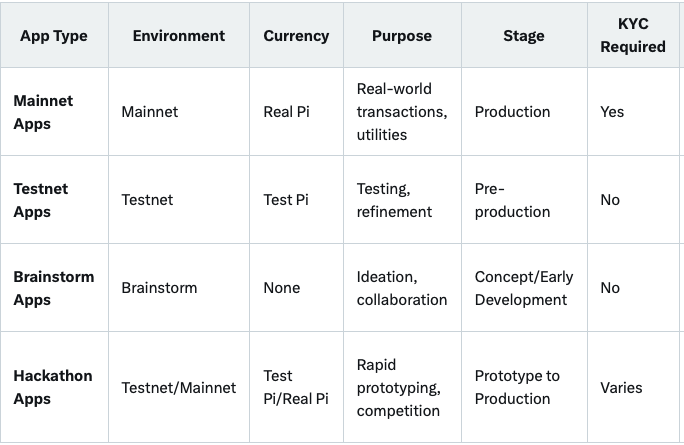The height and width of the screenshot is (445, 684).
Task: Select the Varies KYC cell
Action: click(x=621, y=388)
